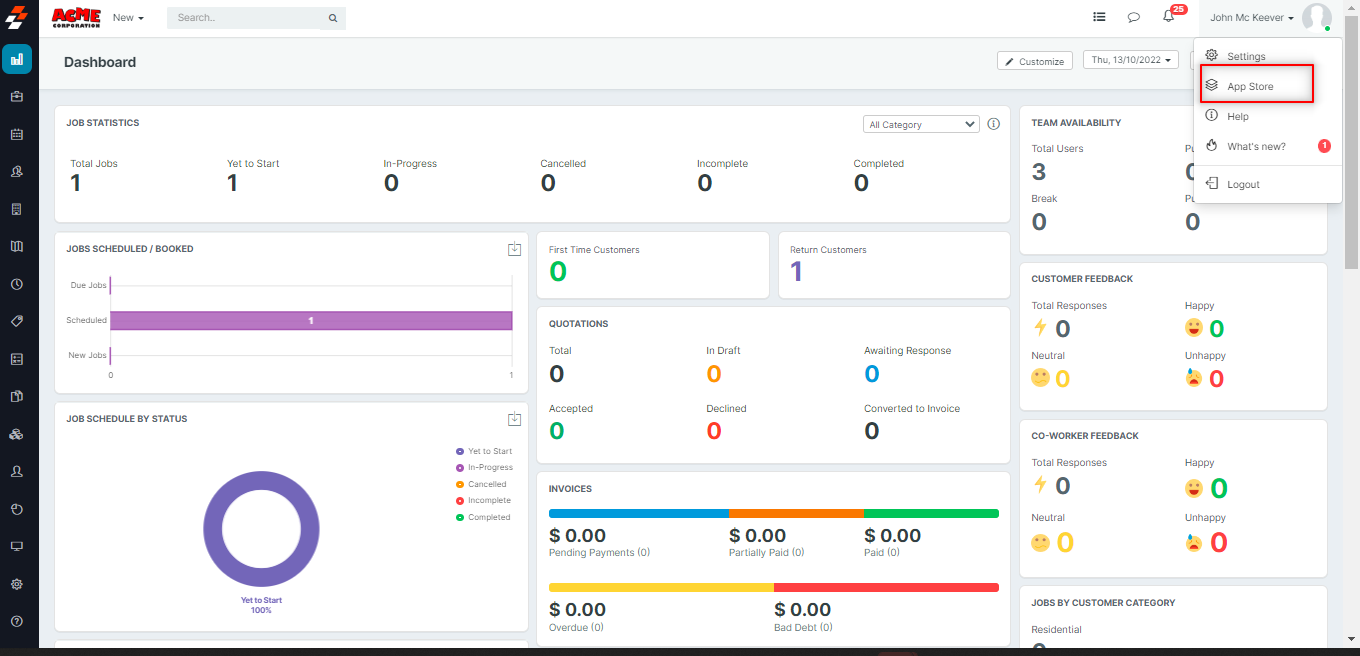The height and width of the screenshot is (656, 1360).
Task: Click the price tag icon in sidebar
Action: 17,321
